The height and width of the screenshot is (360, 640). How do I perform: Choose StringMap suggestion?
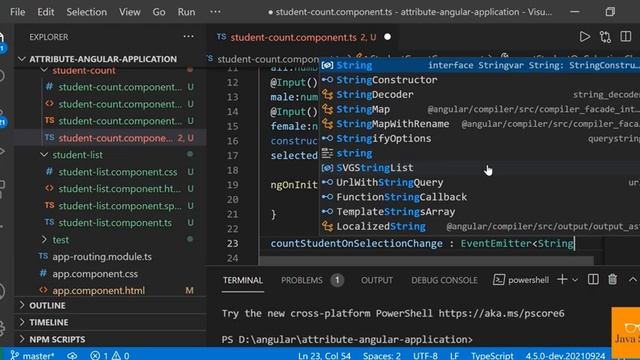[x=479, y=109]
